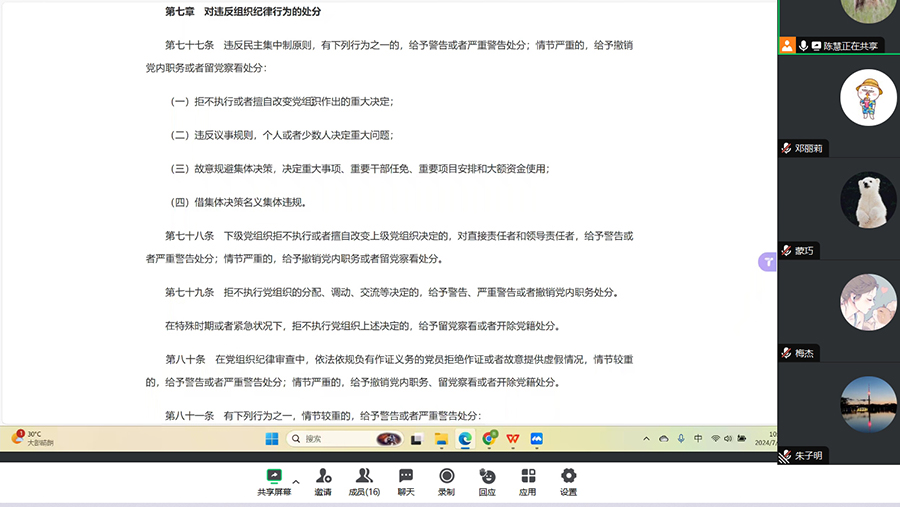Click the Windows Start button
Image resolution: width=900 pixels, height=507 pixels.
272,439
